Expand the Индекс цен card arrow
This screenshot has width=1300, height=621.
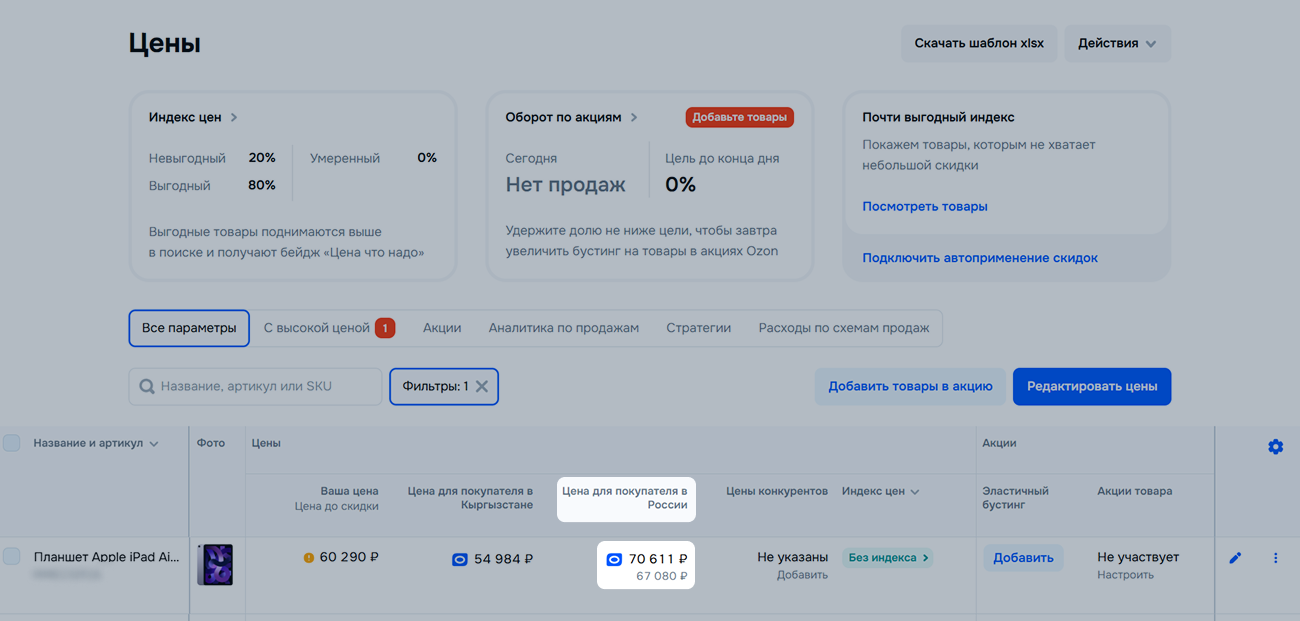coord(234,117)
